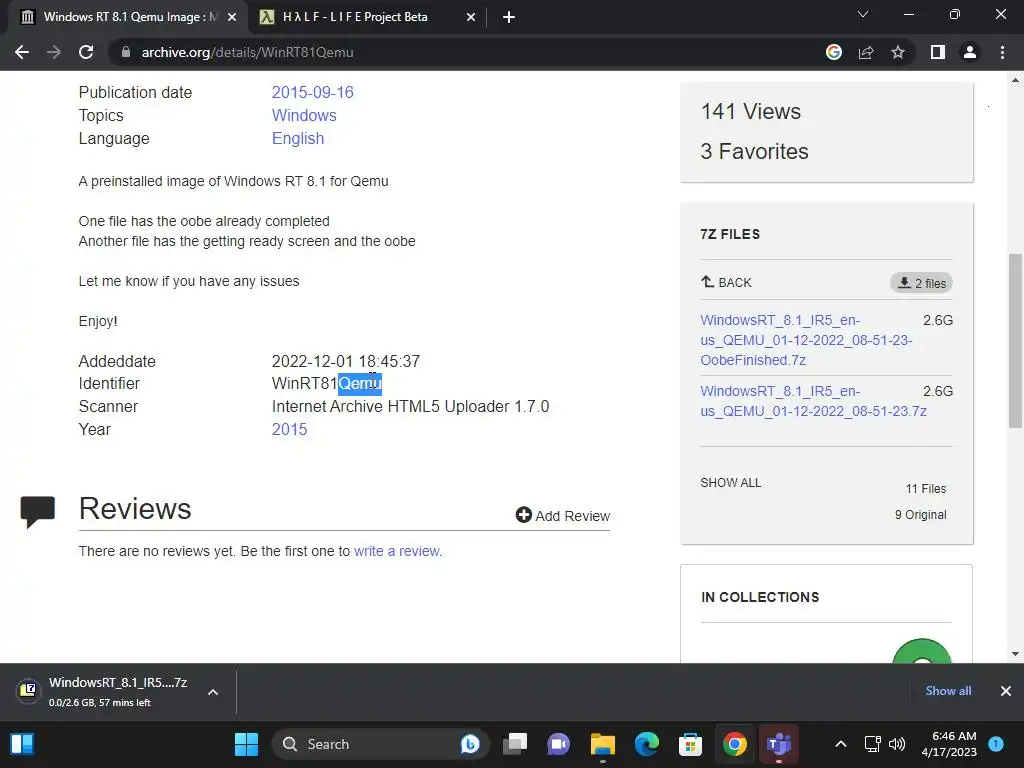Open the Widgets icon on taskbar

click(x=22, y=744)
